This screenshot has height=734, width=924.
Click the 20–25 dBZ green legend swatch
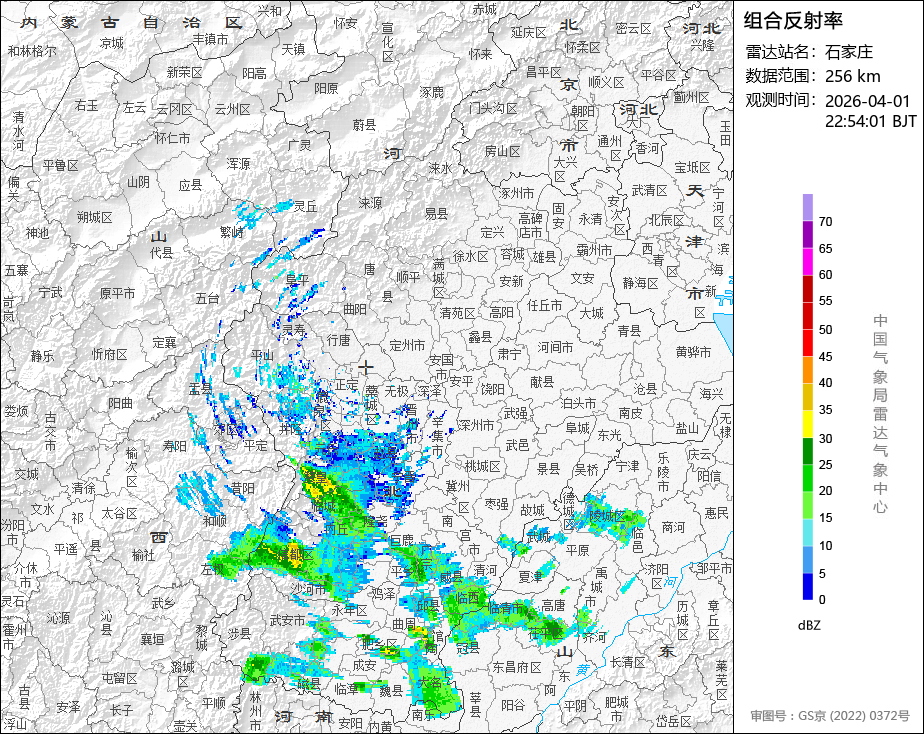pos(808,478)
